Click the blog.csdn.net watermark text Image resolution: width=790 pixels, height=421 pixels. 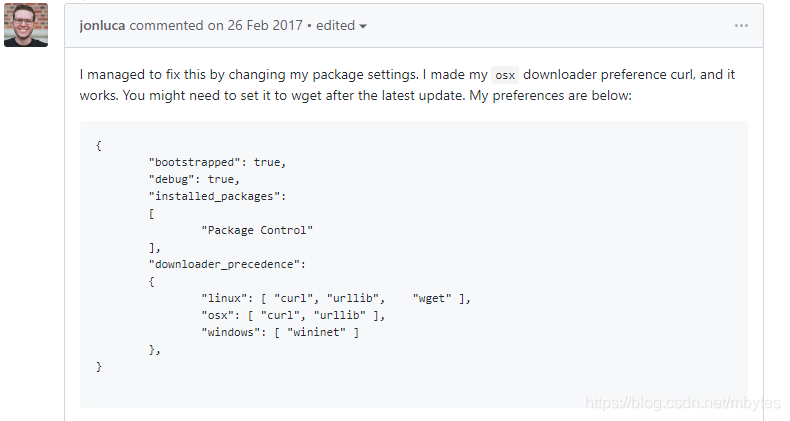[x=682, y=402]
